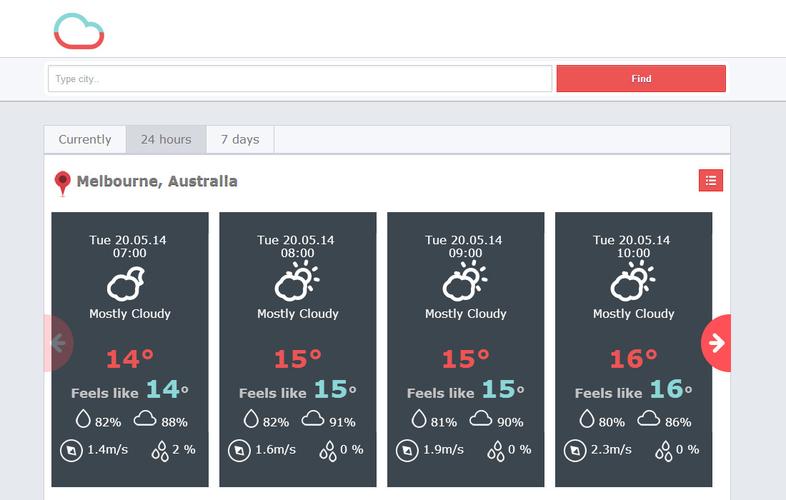The width and height of the screenshot is (786, 500).
Task: Click the red location pin icon
Action: 63,183
